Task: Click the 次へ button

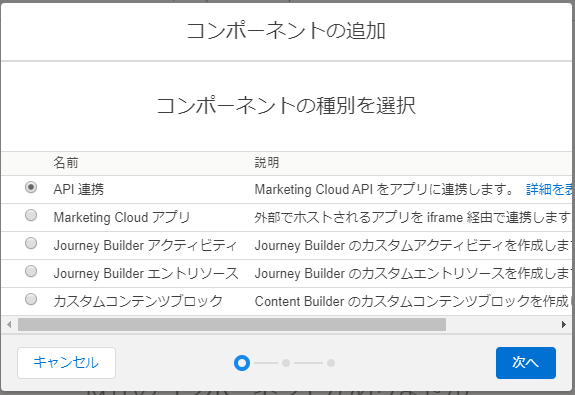Action: (526, 363)
